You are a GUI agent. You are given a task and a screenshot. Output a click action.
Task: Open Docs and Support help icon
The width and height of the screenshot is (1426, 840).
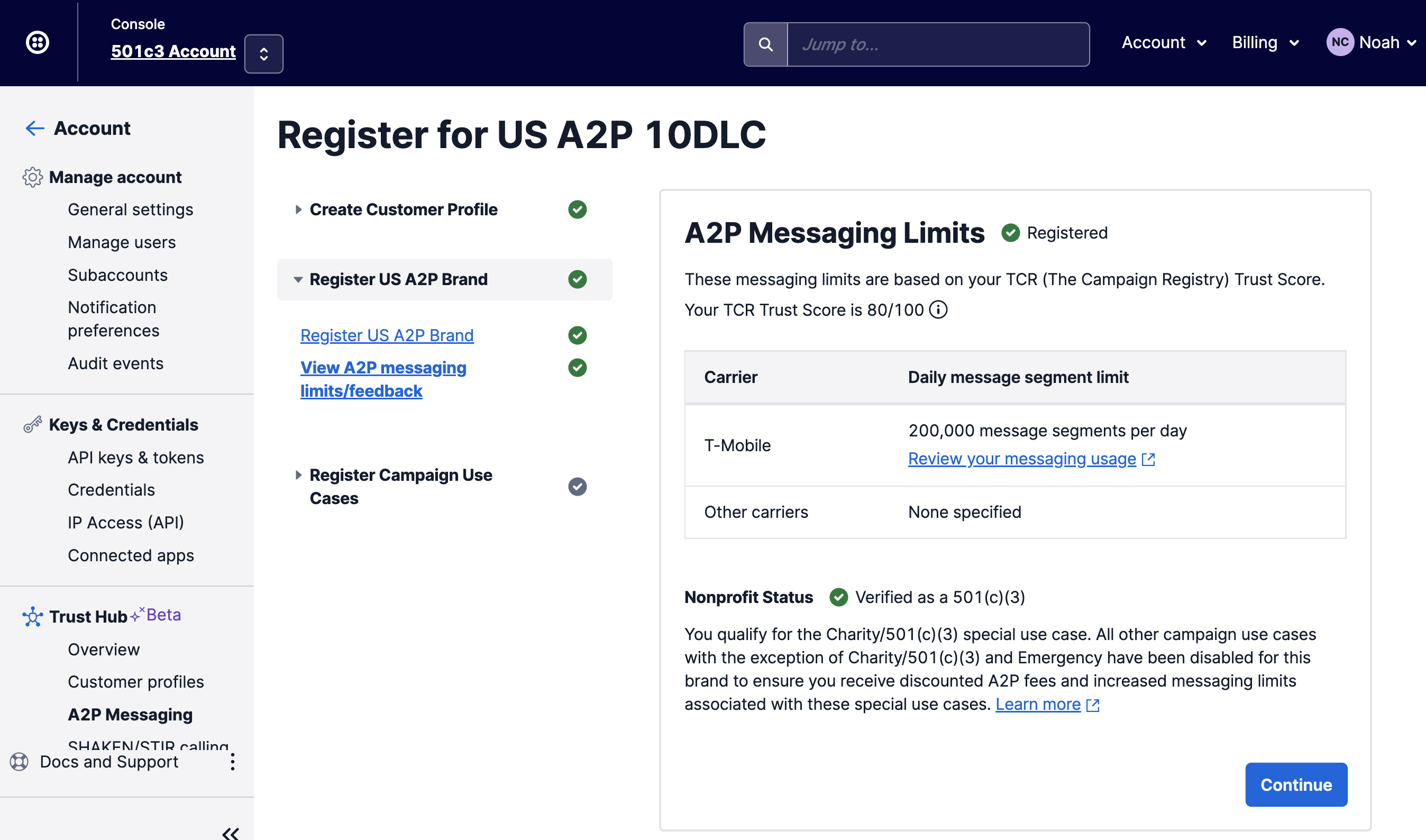point(19,762)
